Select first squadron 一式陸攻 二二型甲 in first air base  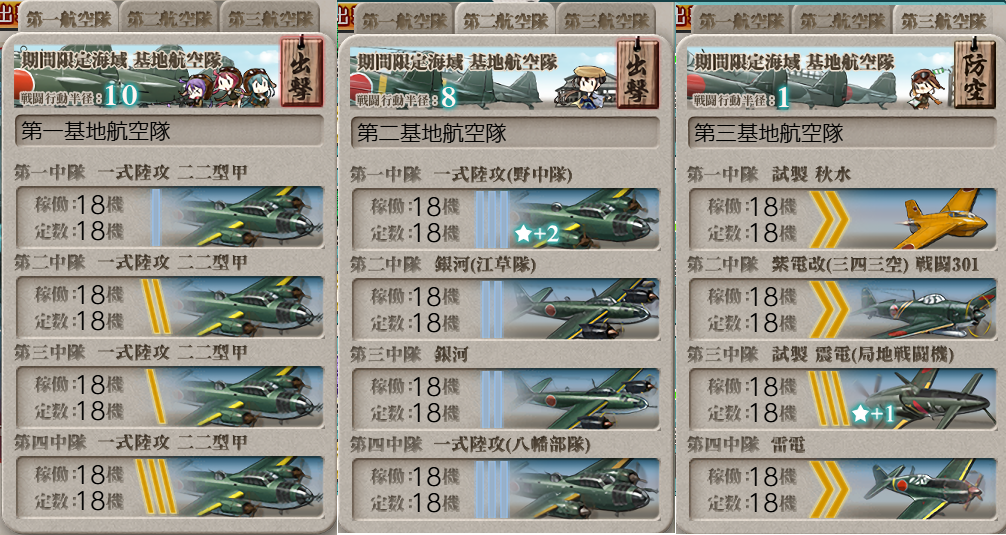[169, 217]
